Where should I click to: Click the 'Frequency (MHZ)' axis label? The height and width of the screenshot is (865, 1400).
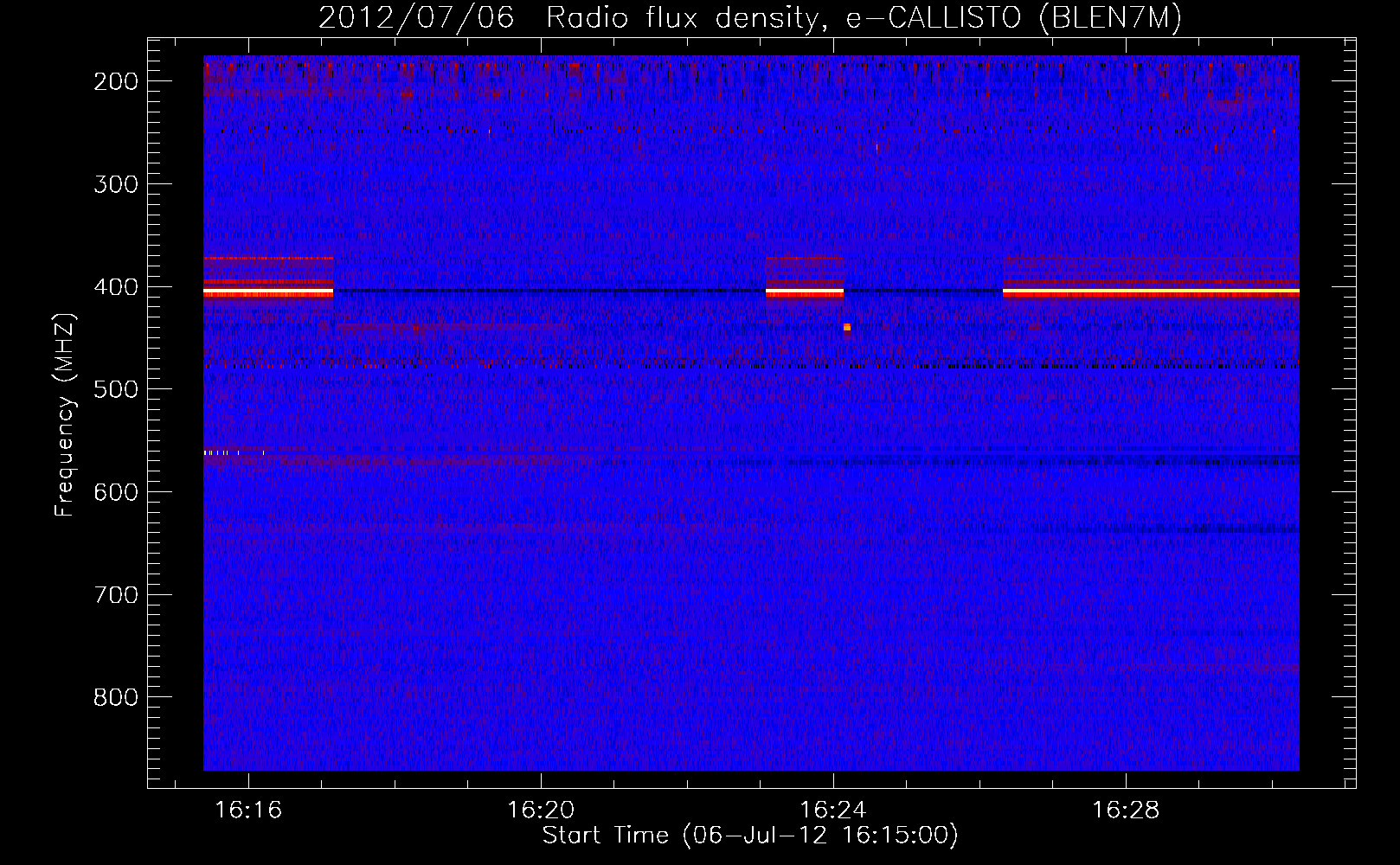point(65,415)
